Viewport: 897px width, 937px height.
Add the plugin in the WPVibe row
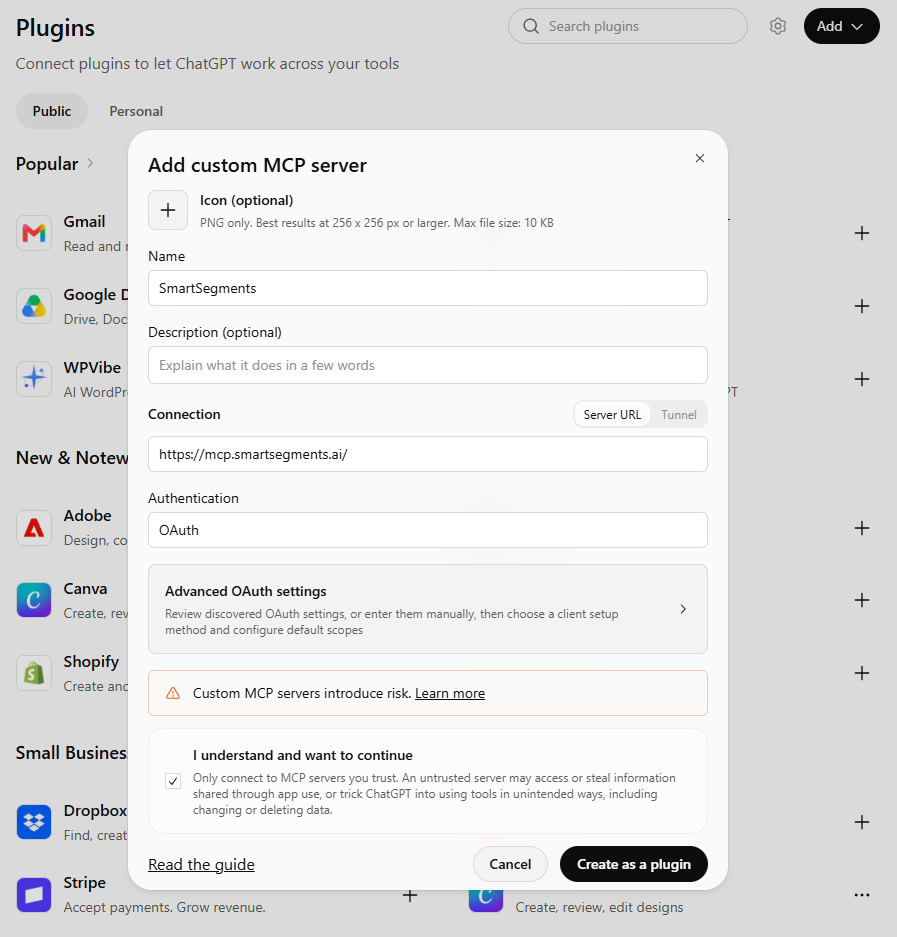[862, 379]
